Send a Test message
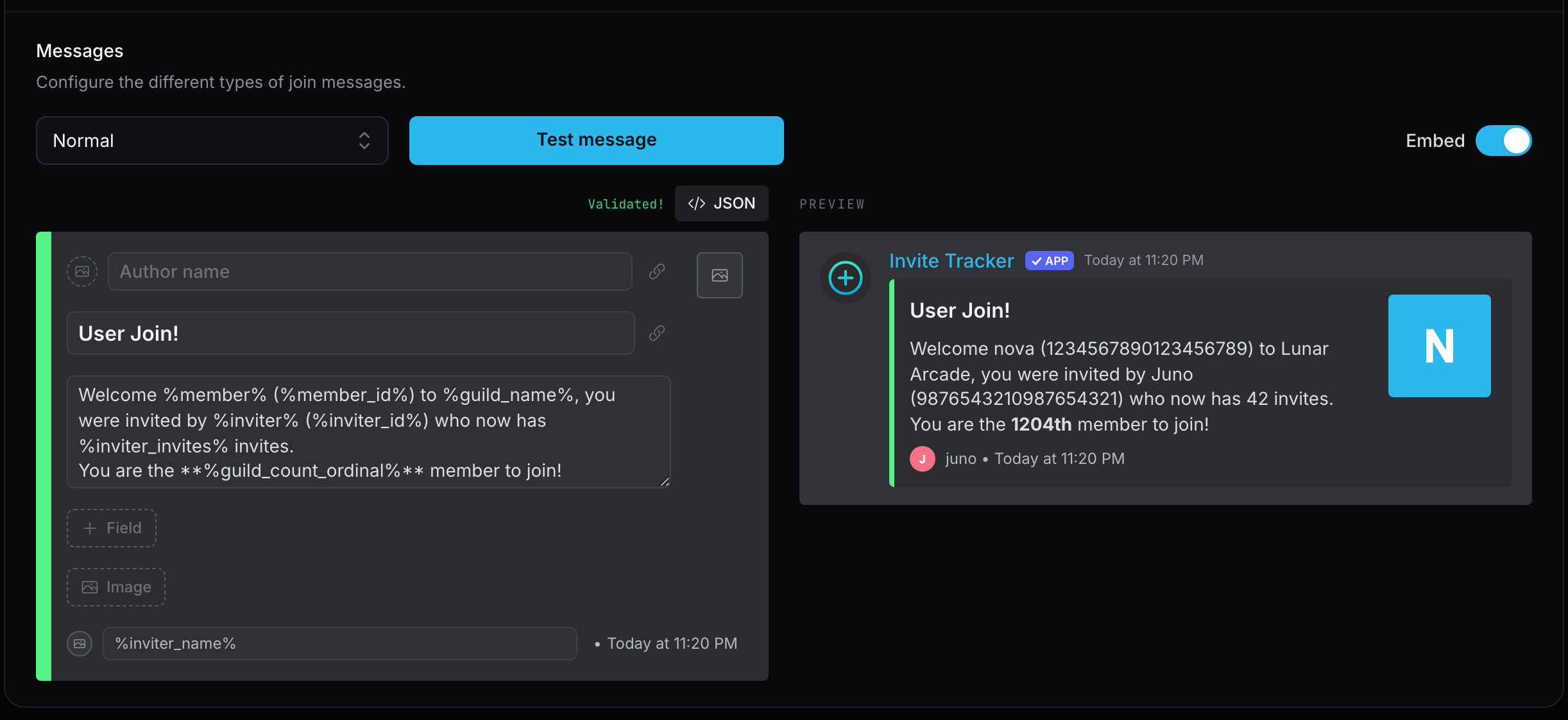Screen dimensions: 1568x720 [597, 141]
